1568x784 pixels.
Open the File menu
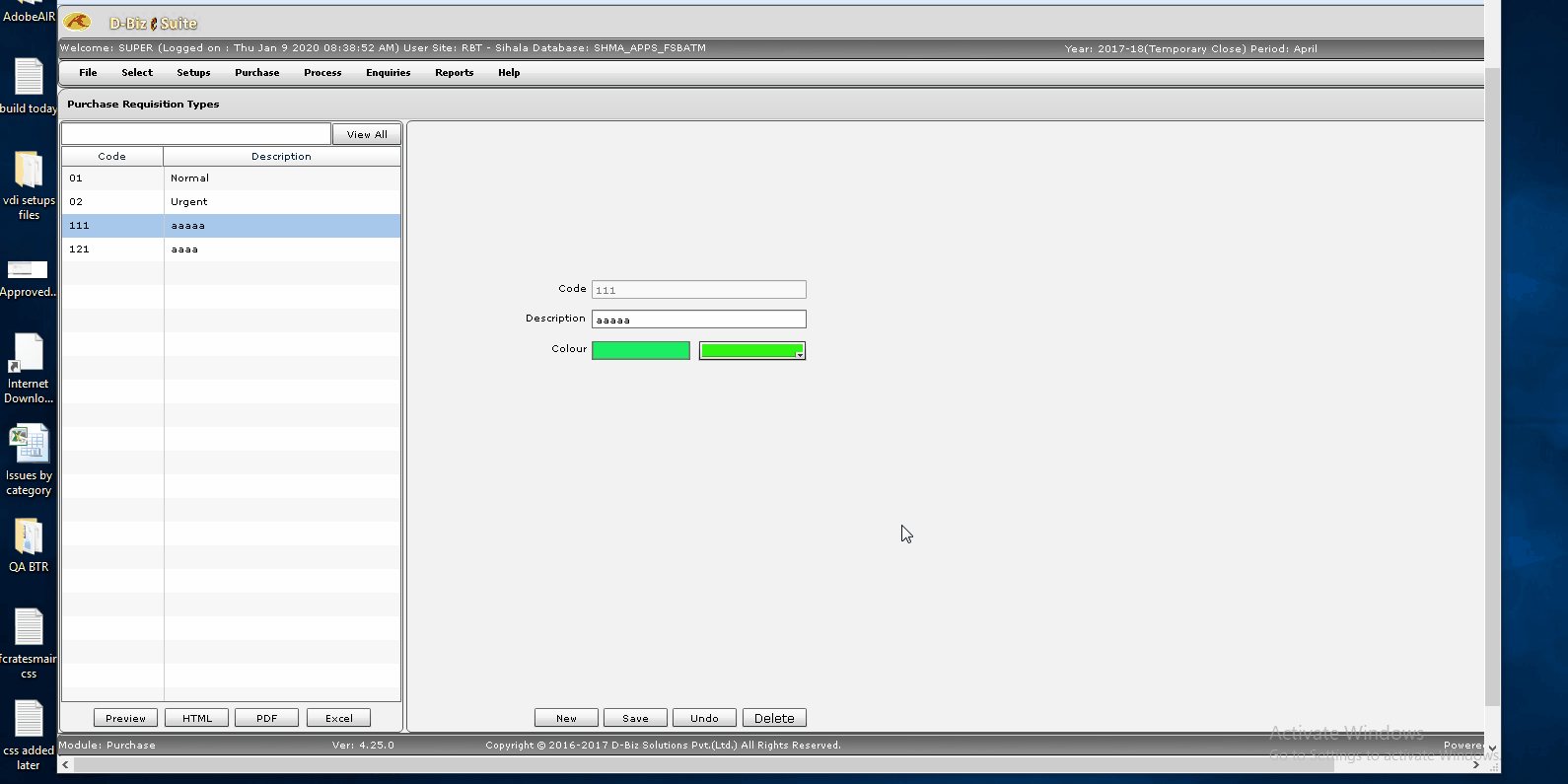coord(88,73)
